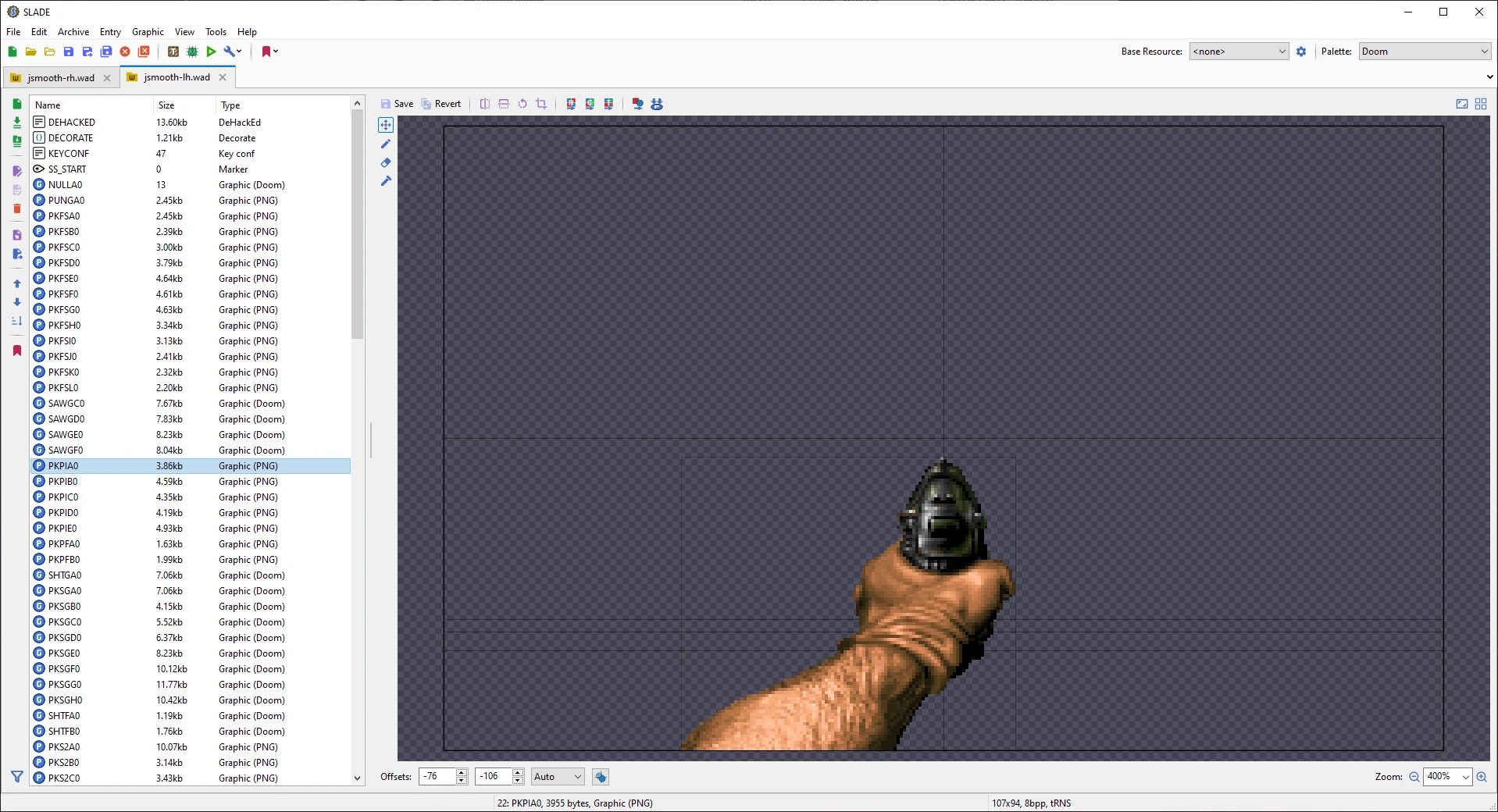Click the X offset field showing -76

pos(437,777)
